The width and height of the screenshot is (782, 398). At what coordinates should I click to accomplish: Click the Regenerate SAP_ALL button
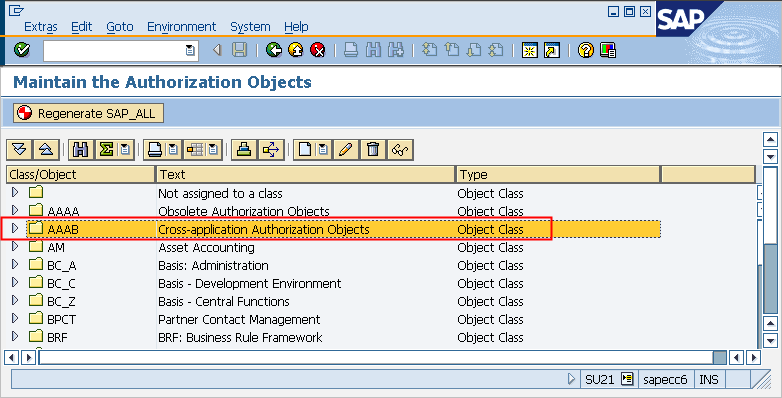click(x=88, y=113)
